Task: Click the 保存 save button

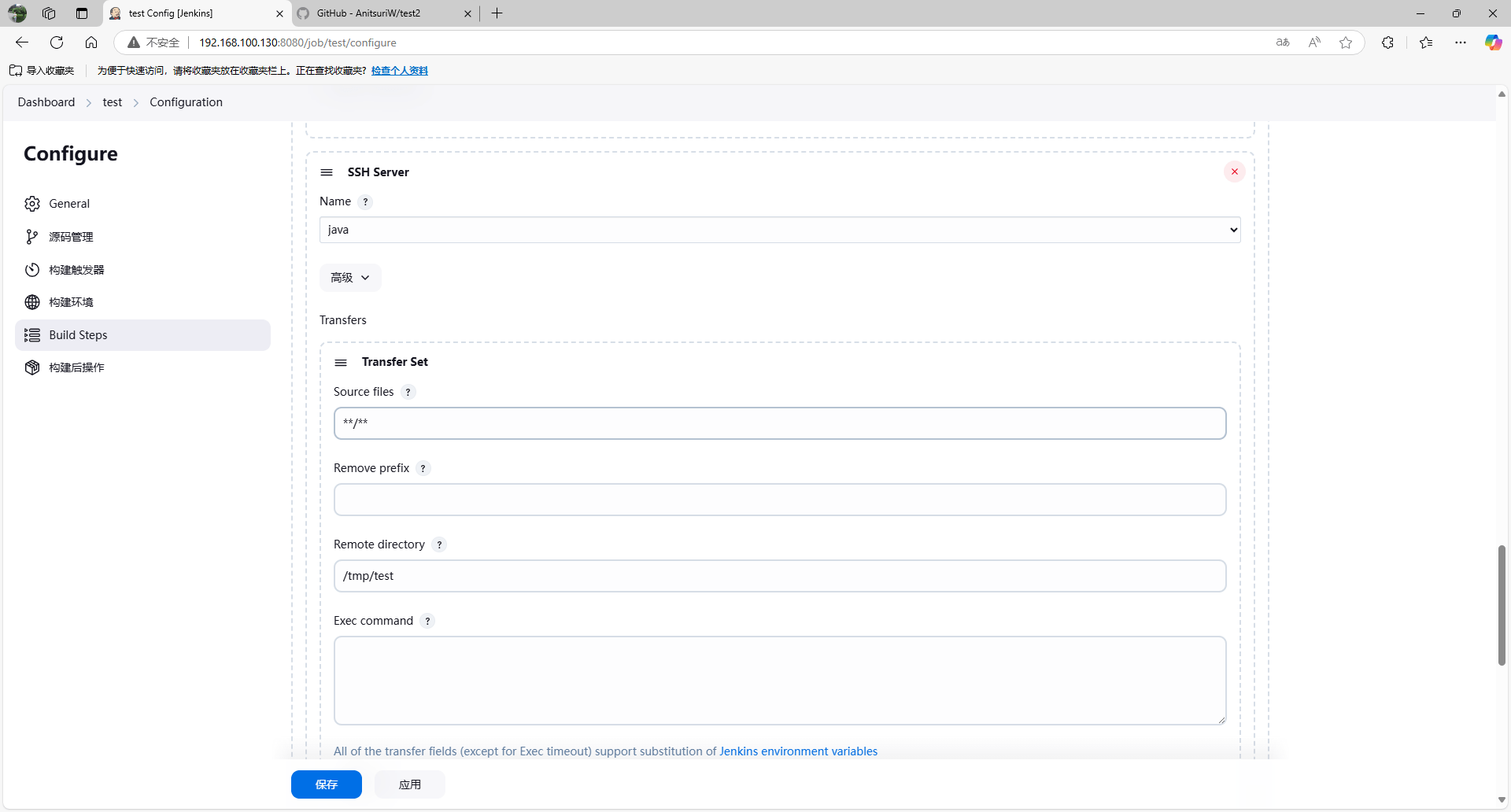Action: click(326, 784)
